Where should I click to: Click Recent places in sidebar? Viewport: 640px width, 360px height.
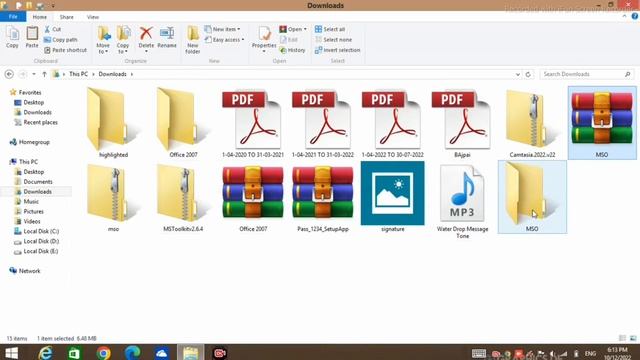coord(40,122)
